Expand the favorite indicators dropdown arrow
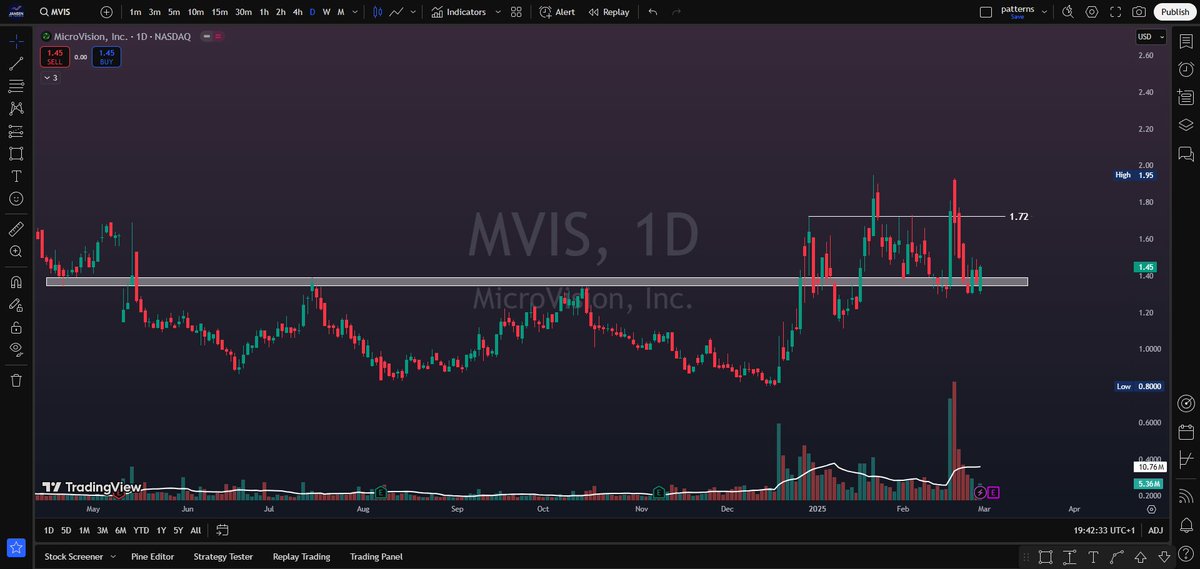Image resolution: width=1200 pixels, height=569 pixels. (x=496, y=12)
